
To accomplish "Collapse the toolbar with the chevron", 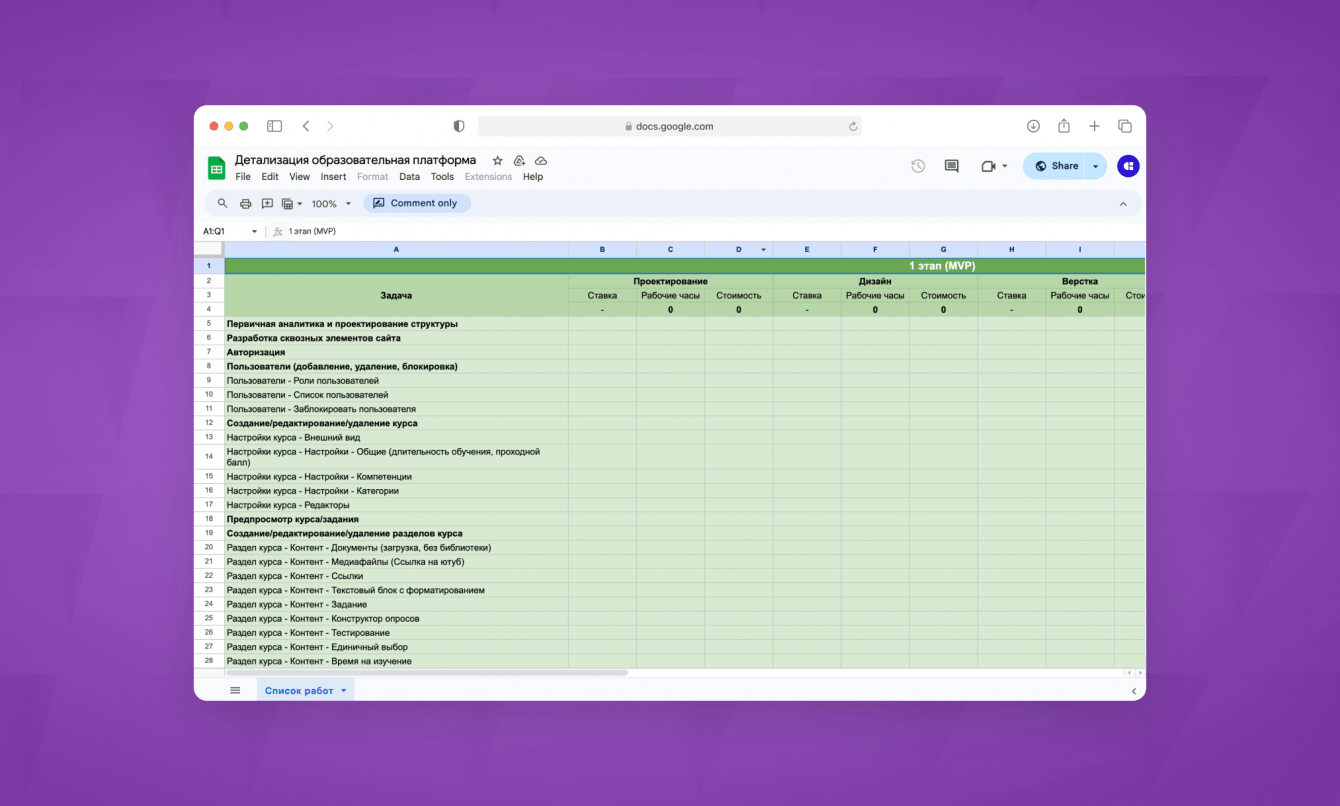I will coord(1122,204).
